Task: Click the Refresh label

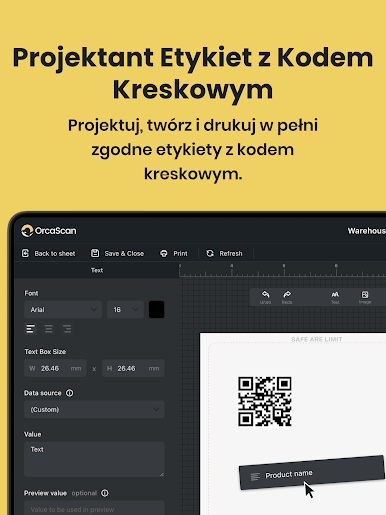Action: 231,254
